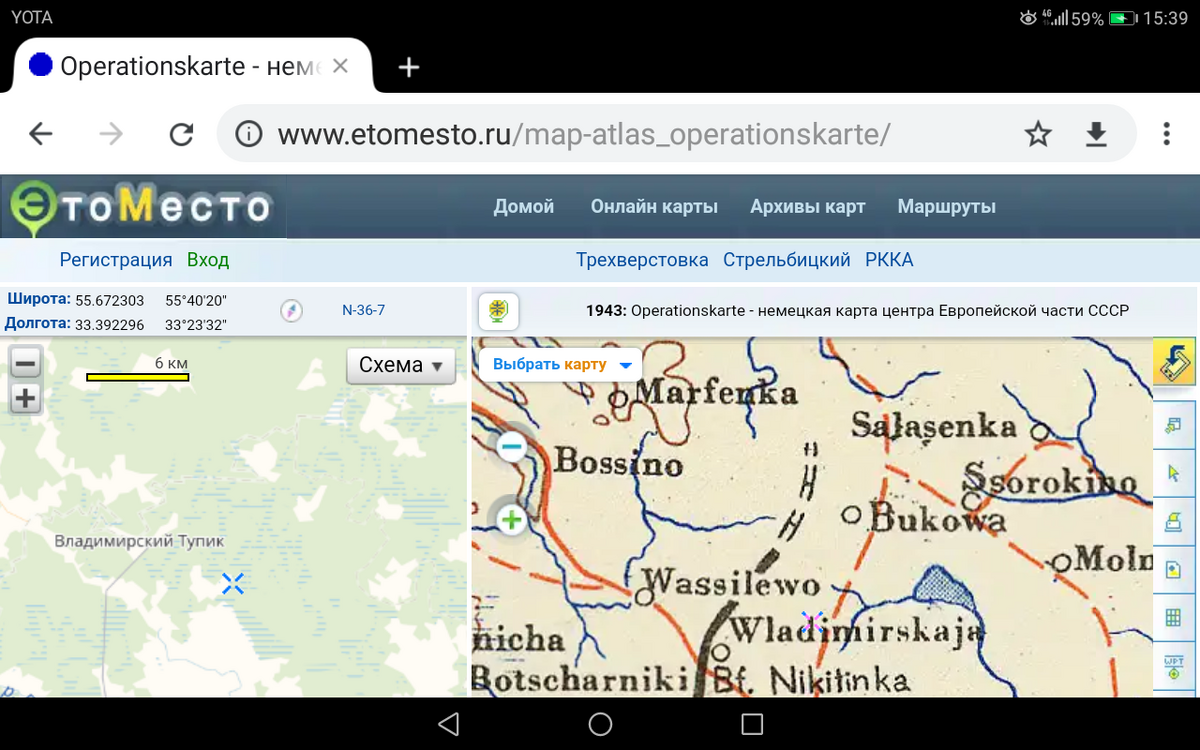
Task: Click Bukowa on the historical map
Action: pos(938,519)
